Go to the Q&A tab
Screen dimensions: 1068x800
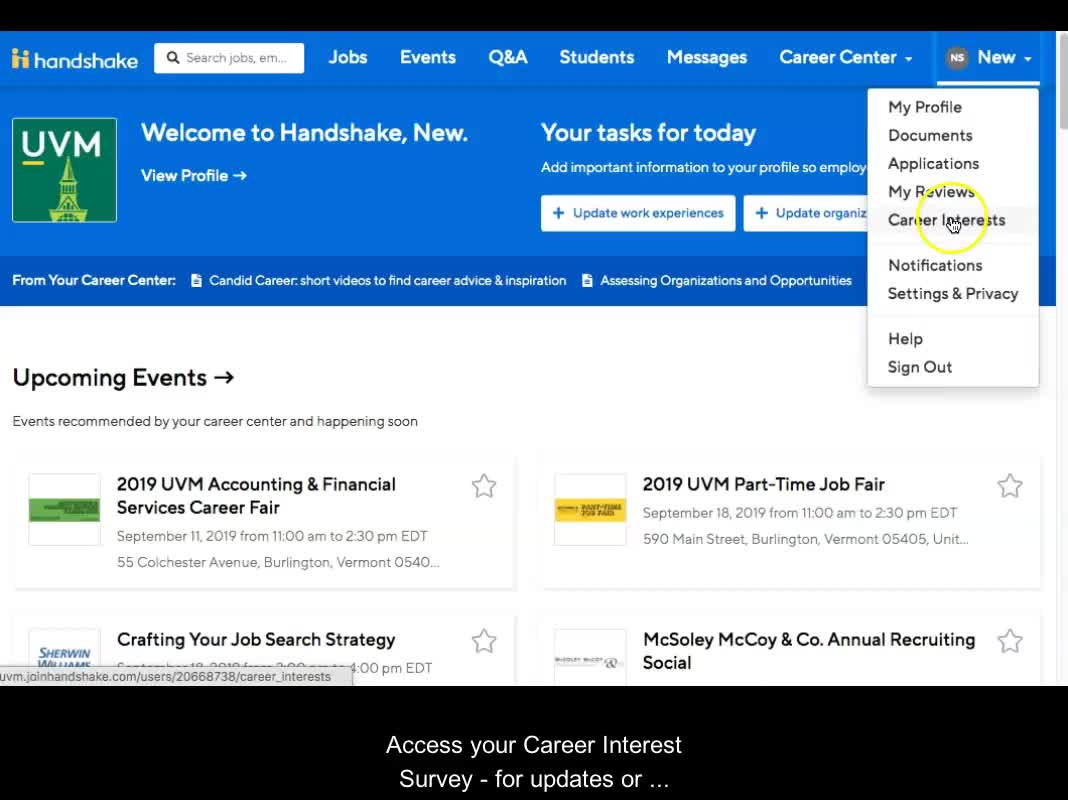(508, 58)
